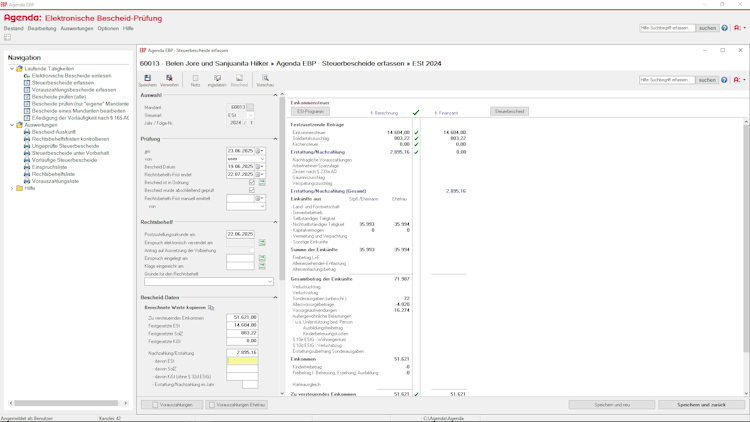This screenshot has height=422, width=750.
Task: Collapse the Bescheid-Daten section
Action: click(x=275, y=298)
